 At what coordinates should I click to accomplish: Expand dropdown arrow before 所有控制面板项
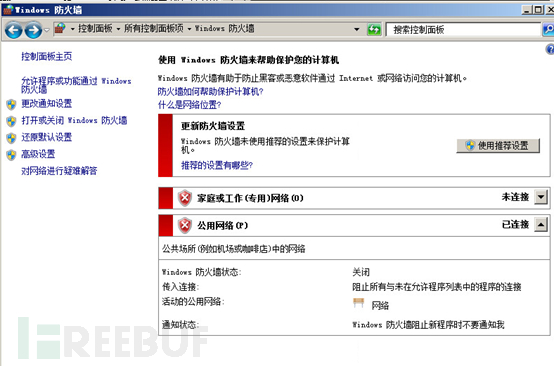pyautogui.click(x=118, y=29)
